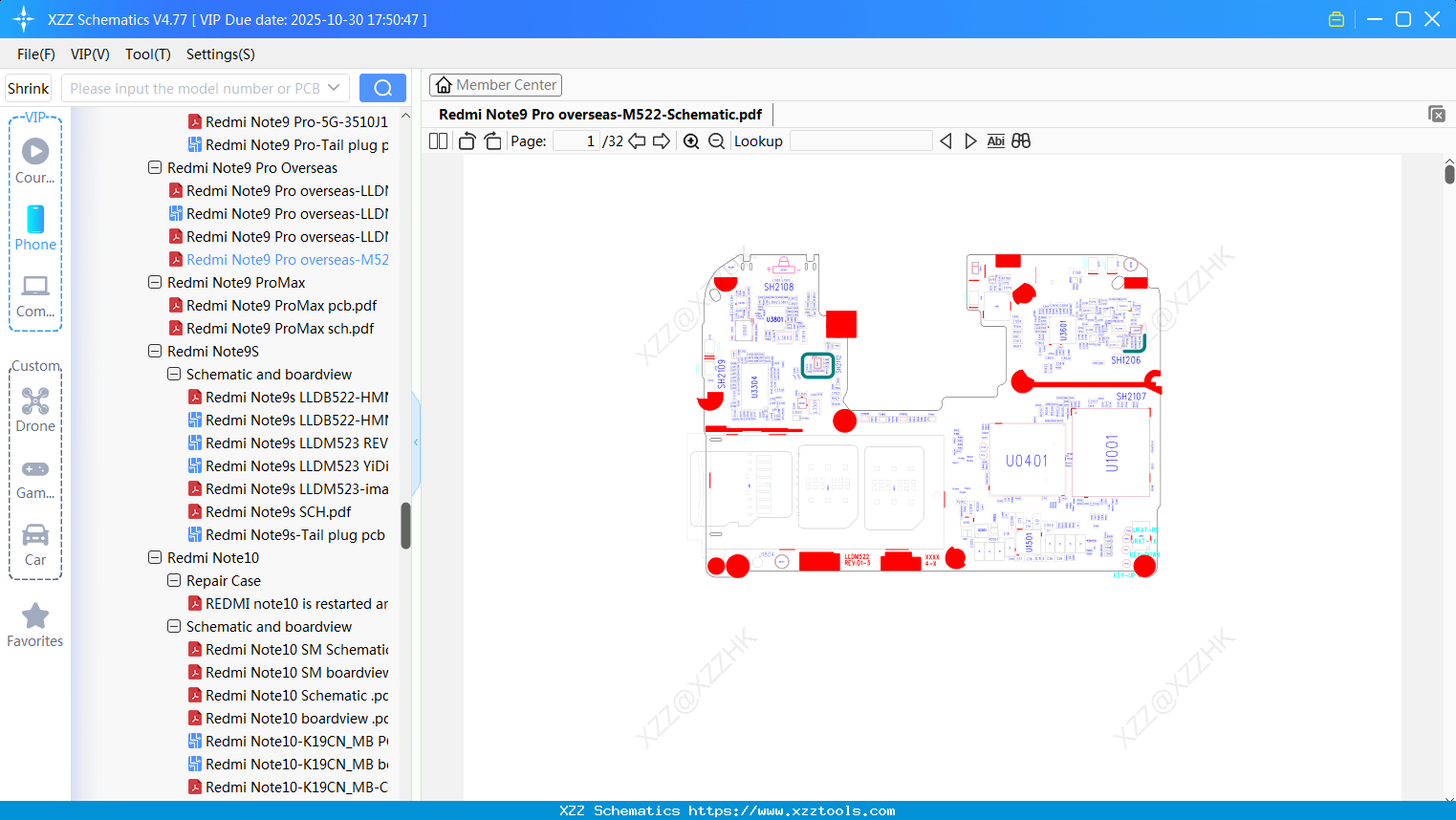Zoom out of the schematic
This screenshot has height=820, width=1456.
(717, 141)
